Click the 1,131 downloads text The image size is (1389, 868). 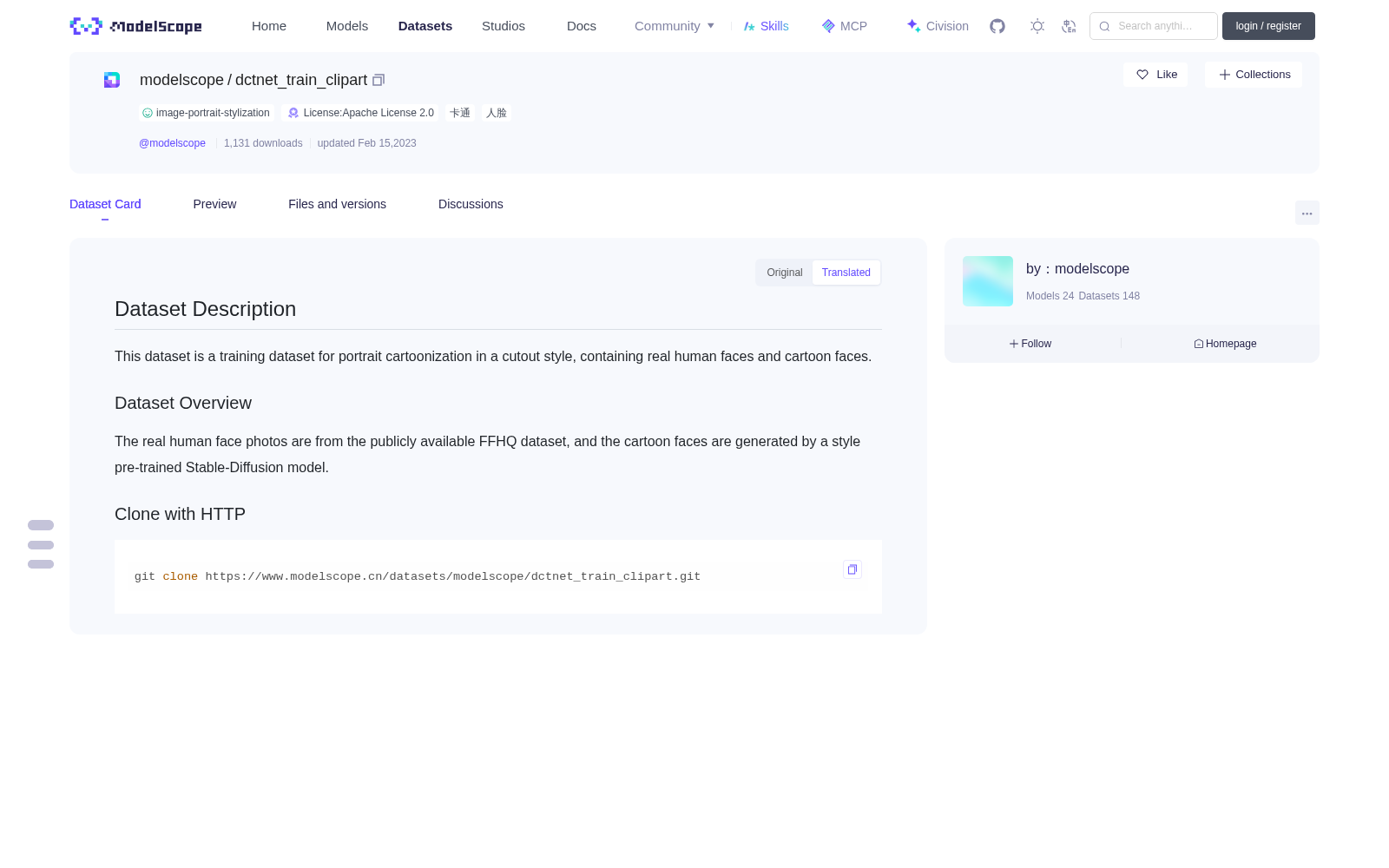tap(263, 143)
